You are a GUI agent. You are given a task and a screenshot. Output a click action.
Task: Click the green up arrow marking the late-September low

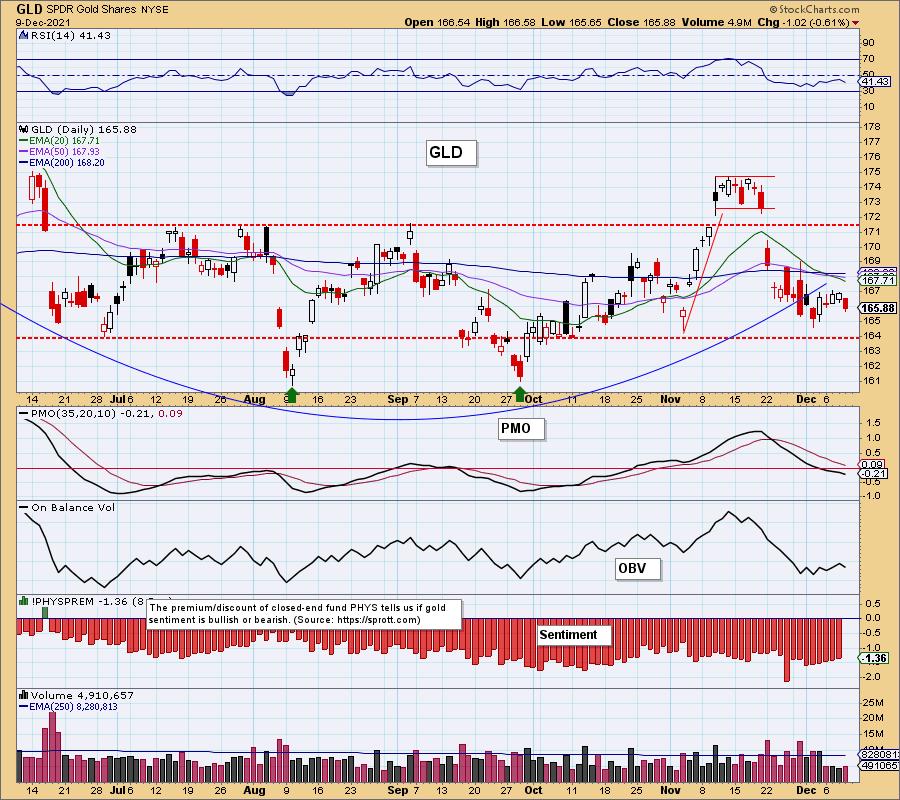point(520,394)
